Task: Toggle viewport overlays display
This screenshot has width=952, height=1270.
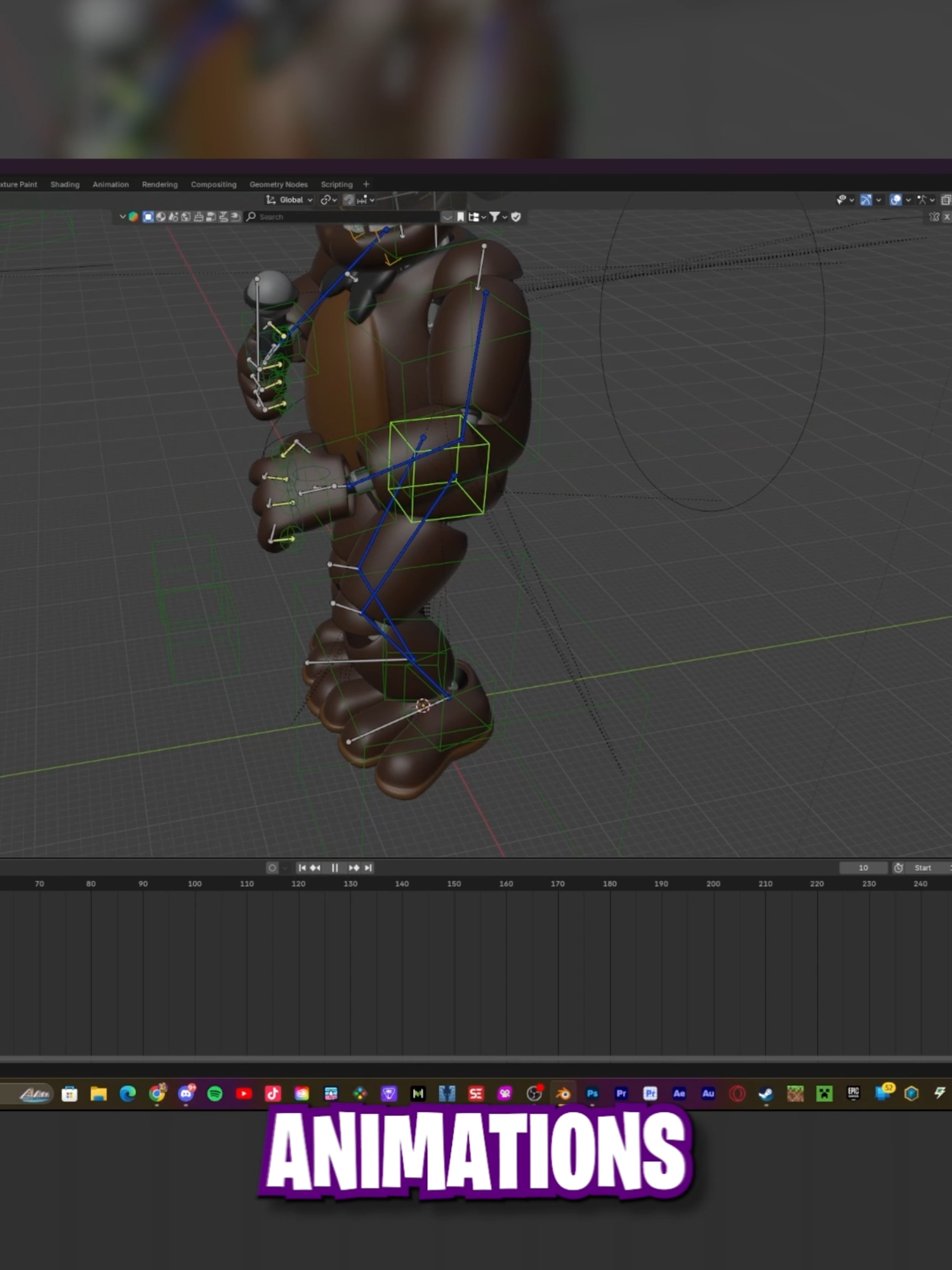Action: (896, 200)
